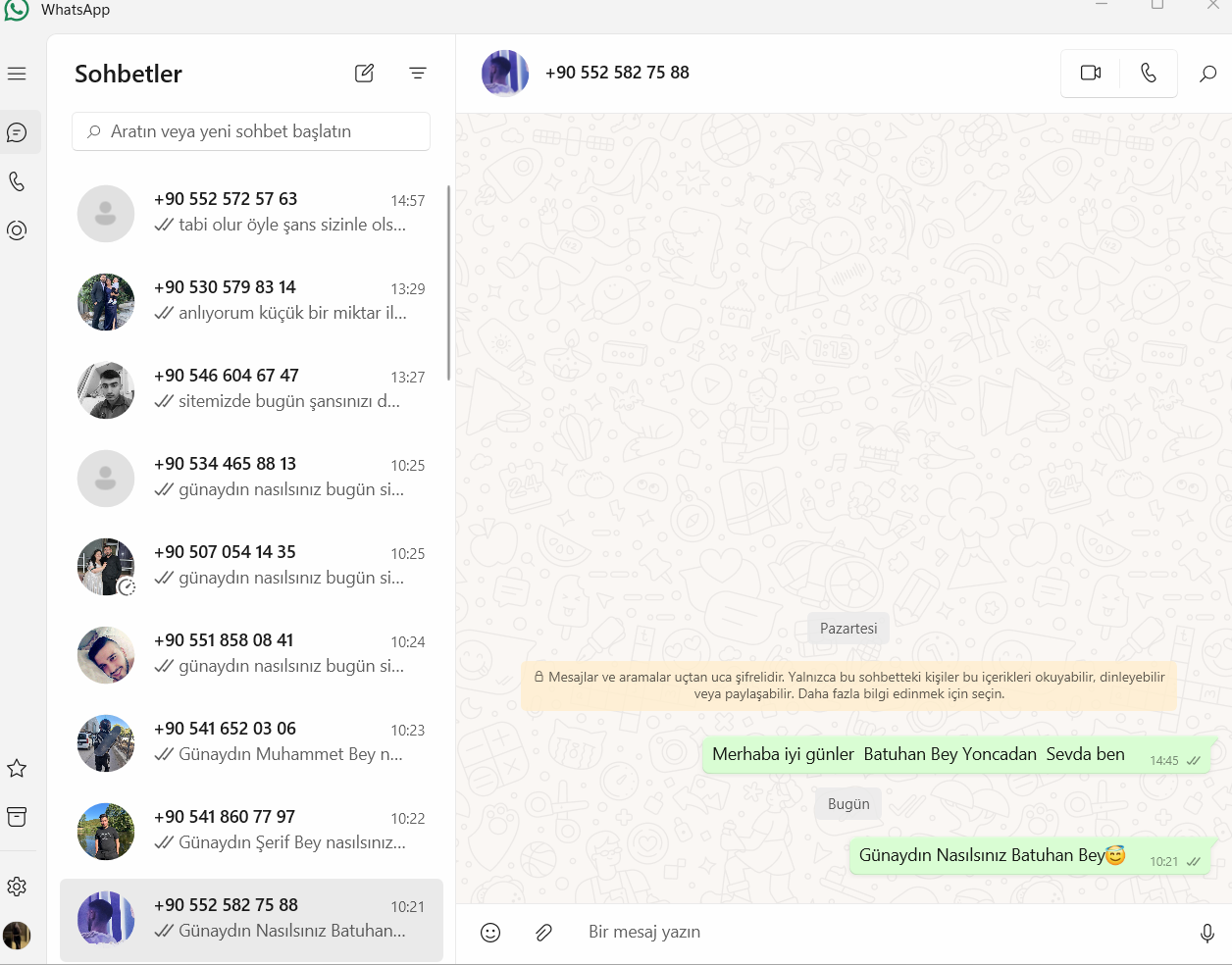Attach a file with the paperclip
The height and width of the screenshot is (965, 1232).
[x=543, y=933]
